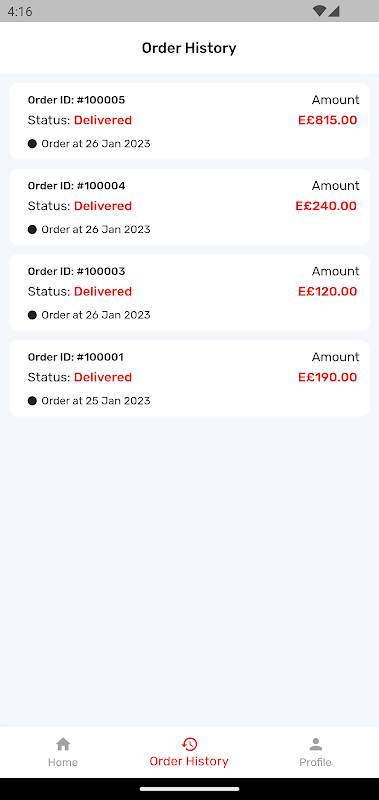Open order #100005 card
The height and width of the screenshot is (800, 379).
pos(189,121)
